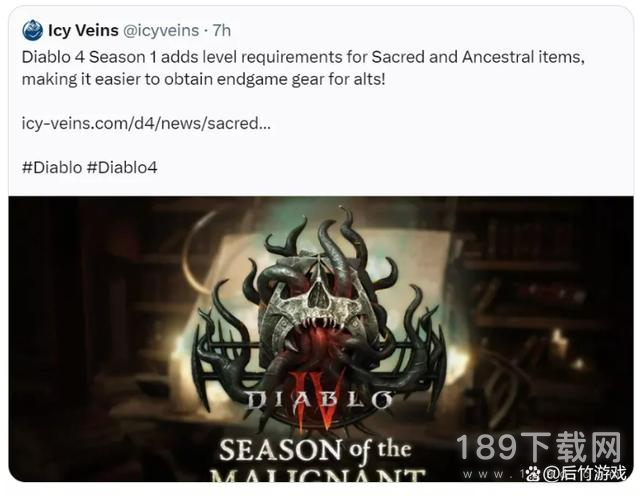
Task: Click the DIABLO logo lettering
Action: [319, 400]
